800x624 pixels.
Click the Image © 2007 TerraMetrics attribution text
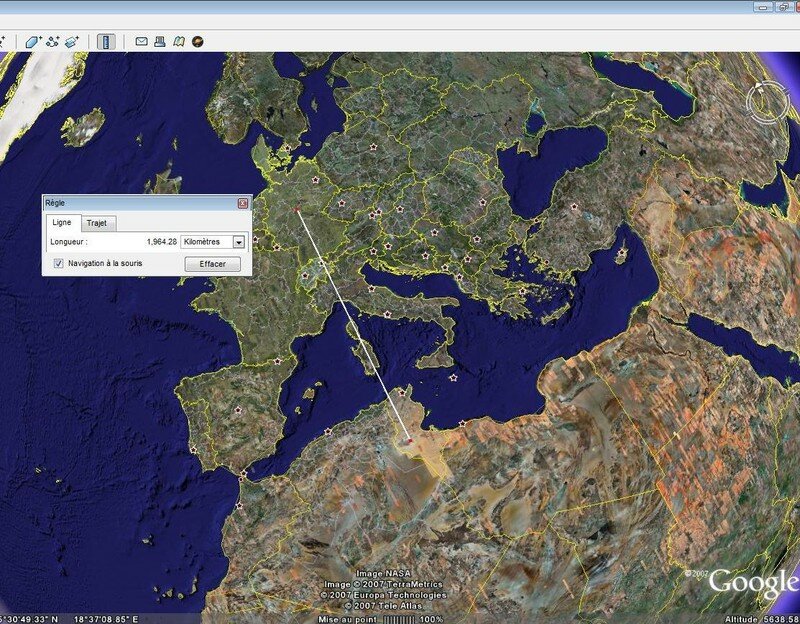pyautogui.click(x=383, y=584)
